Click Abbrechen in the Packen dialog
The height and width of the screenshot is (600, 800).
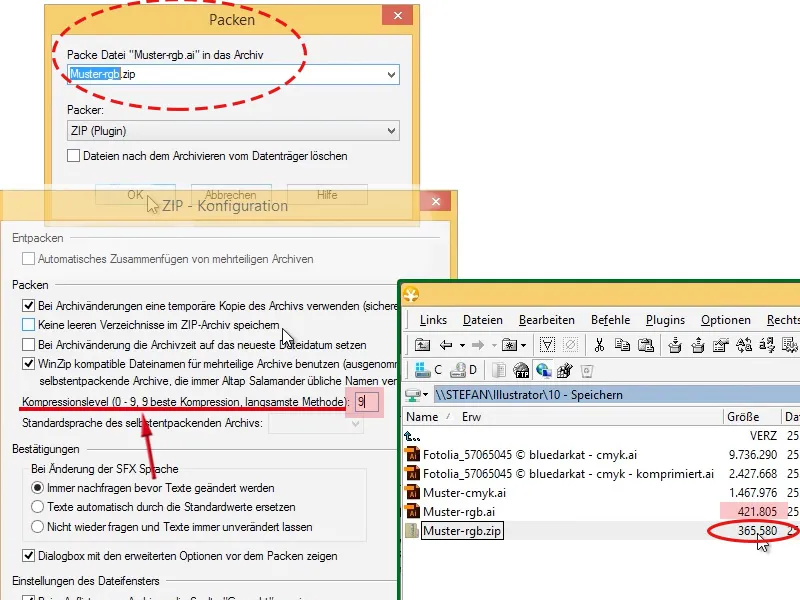click(x=231, y=195)
